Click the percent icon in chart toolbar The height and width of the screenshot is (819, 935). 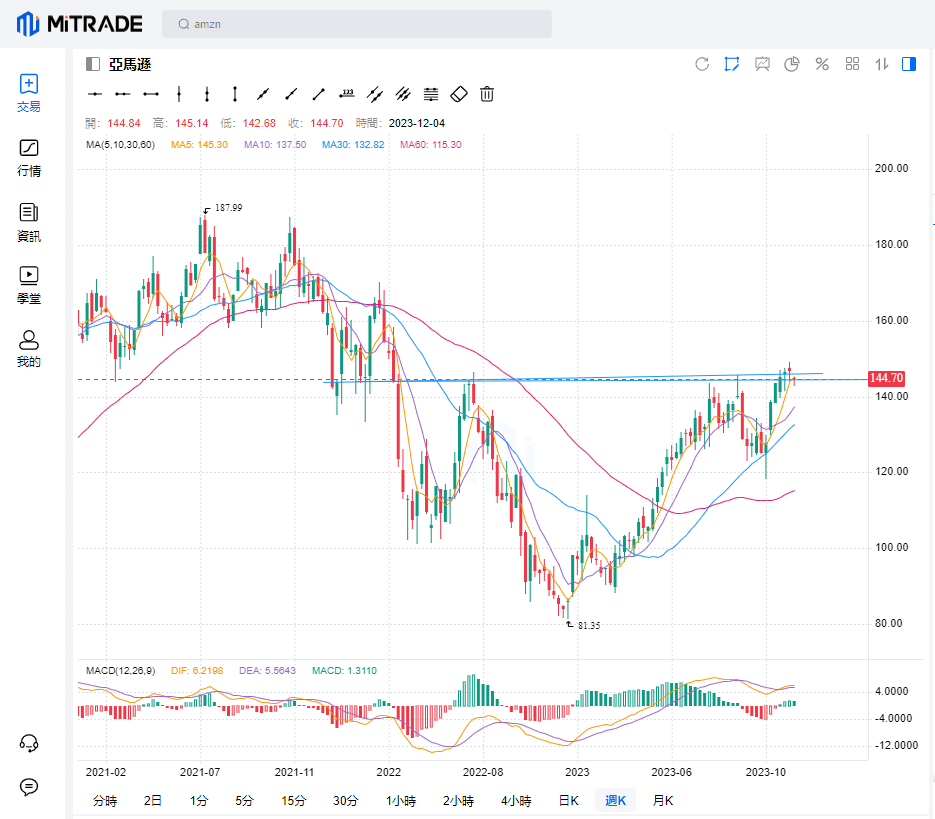point(822,64)
